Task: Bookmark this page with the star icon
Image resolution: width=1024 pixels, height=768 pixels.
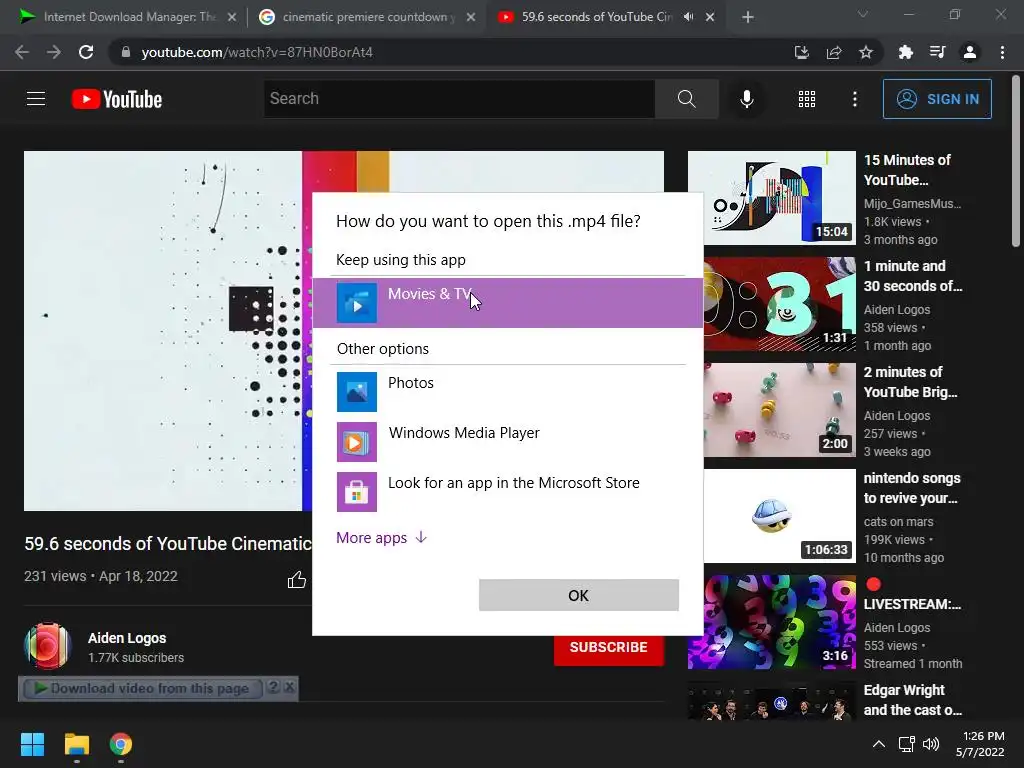Action: 866,52
